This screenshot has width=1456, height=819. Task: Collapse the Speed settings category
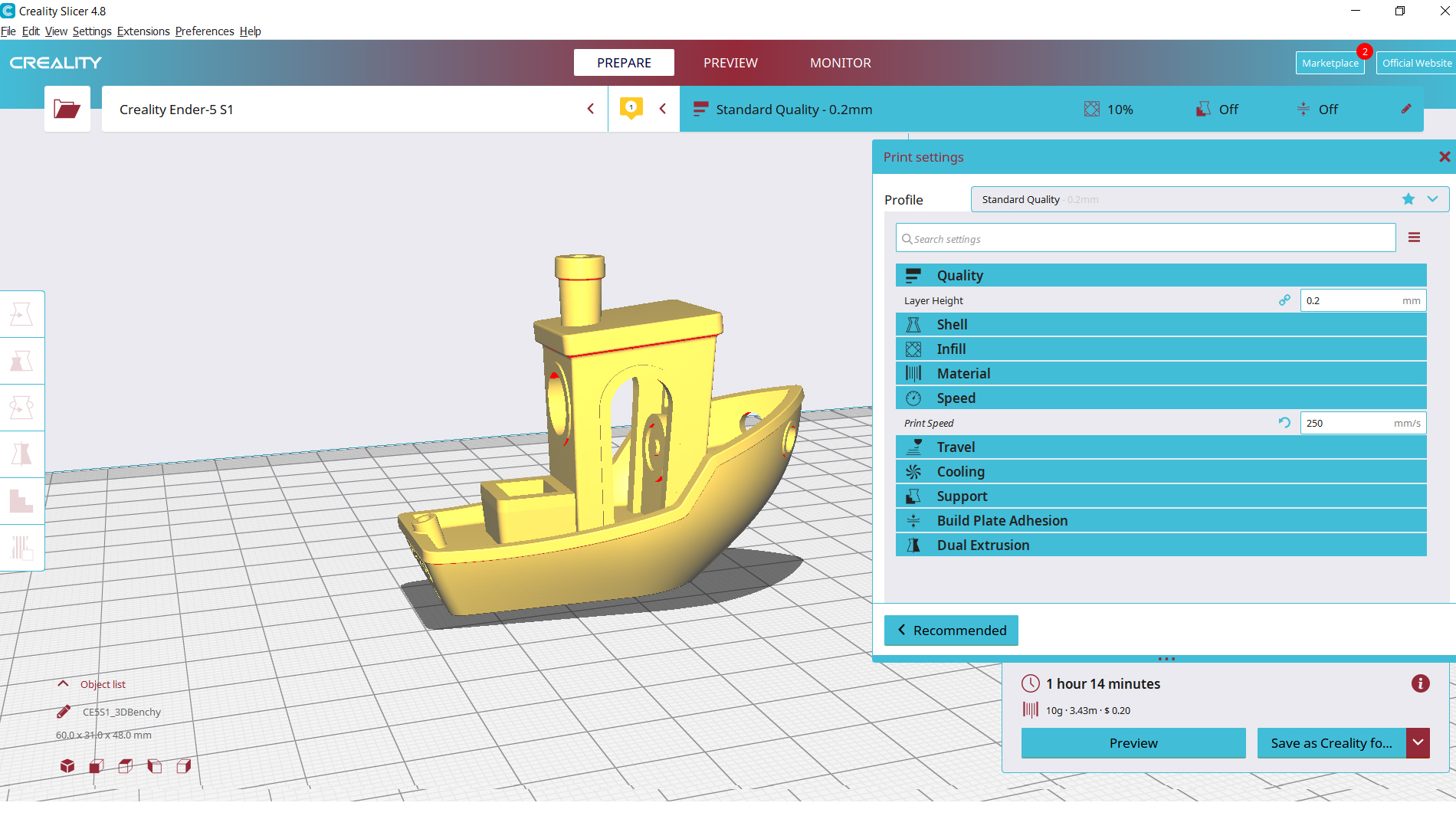[x=1161, y=398]
